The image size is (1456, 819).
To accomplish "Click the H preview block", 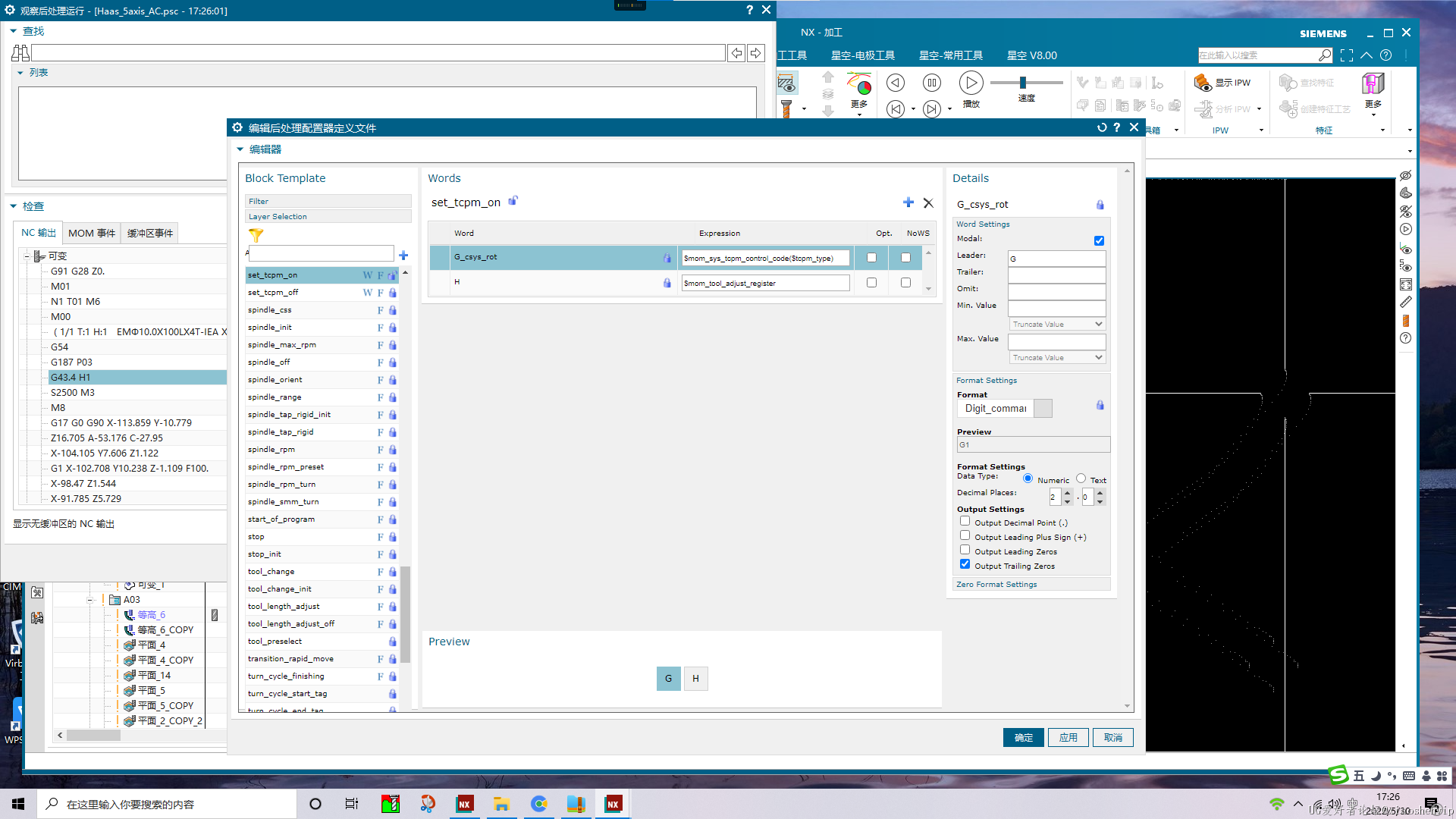I will (x=695, y=679).
